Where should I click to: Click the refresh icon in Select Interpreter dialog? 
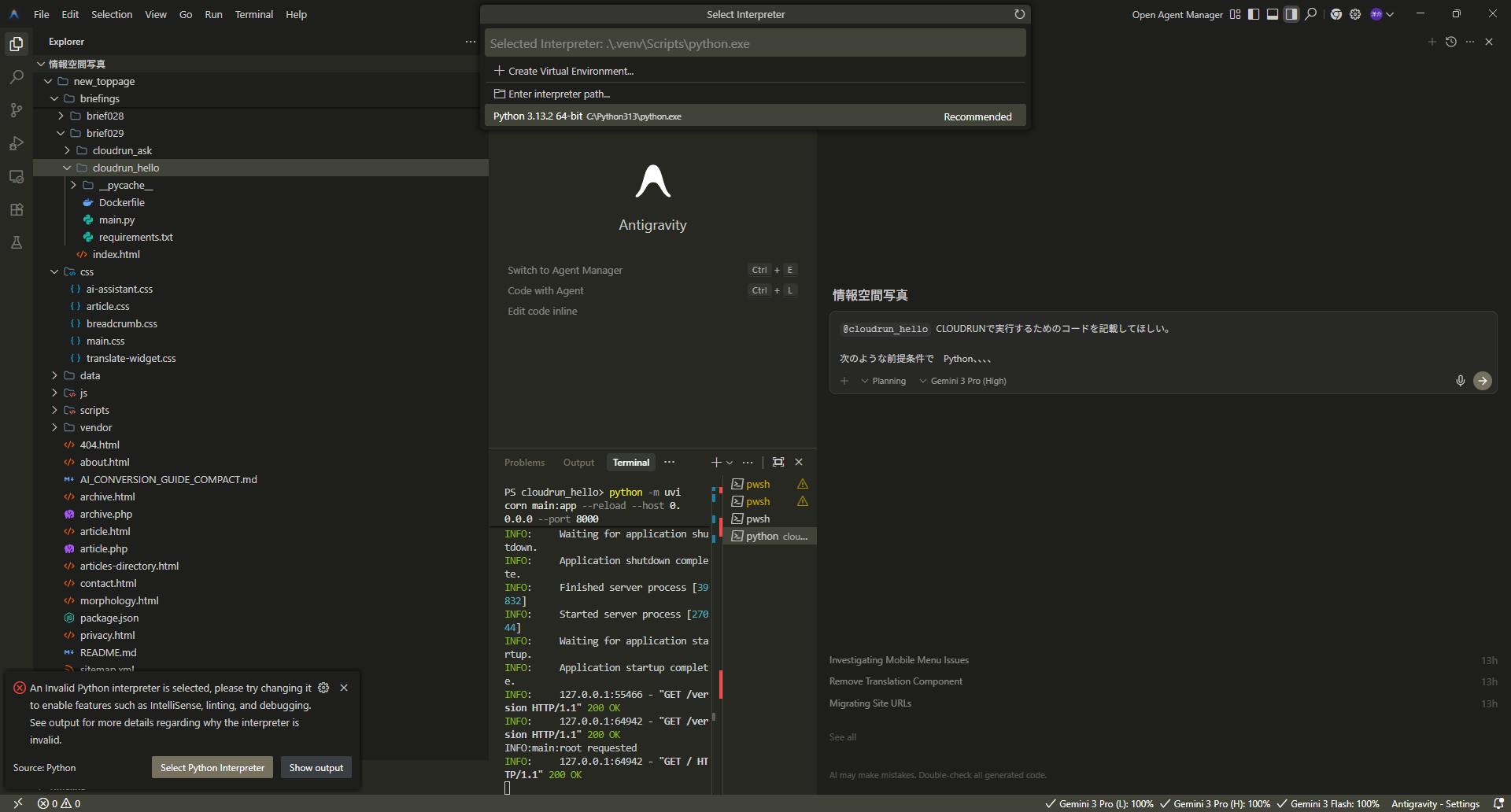1019,13
